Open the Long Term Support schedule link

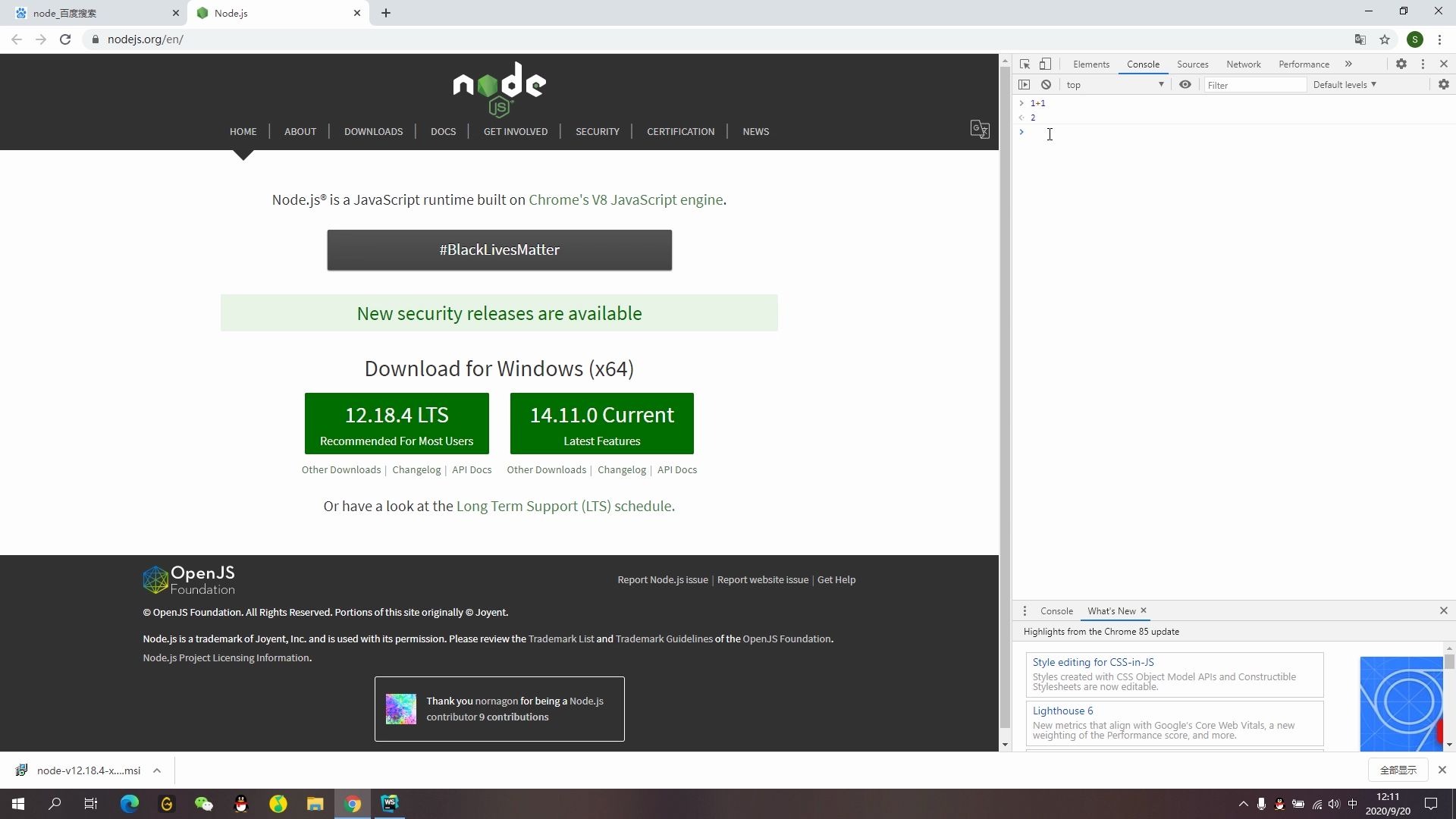[564, 506]
